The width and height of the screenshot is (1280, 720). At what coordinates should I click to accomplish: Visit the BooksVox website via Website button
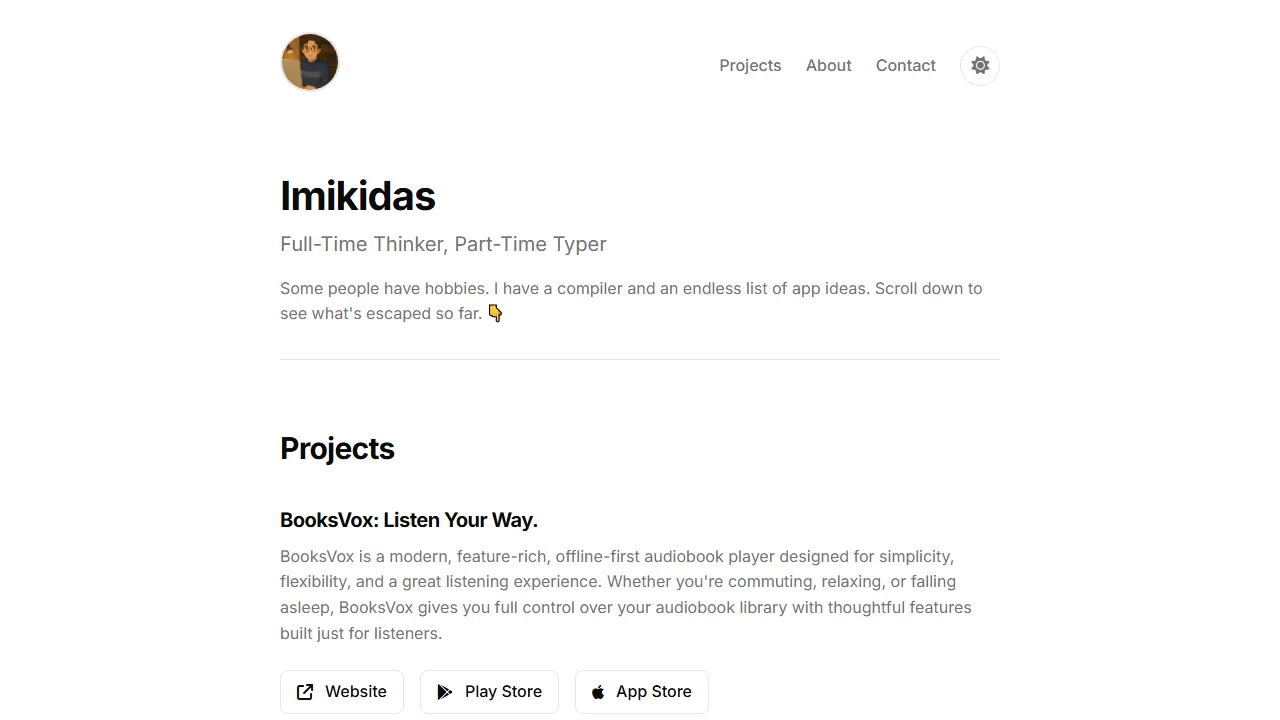click(x=342, y=691)
